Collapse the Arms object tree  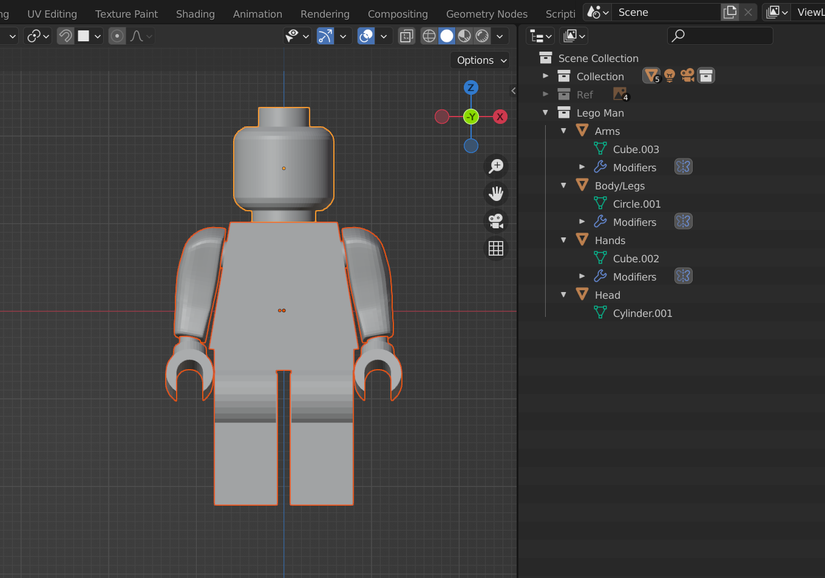coord(564,130)
